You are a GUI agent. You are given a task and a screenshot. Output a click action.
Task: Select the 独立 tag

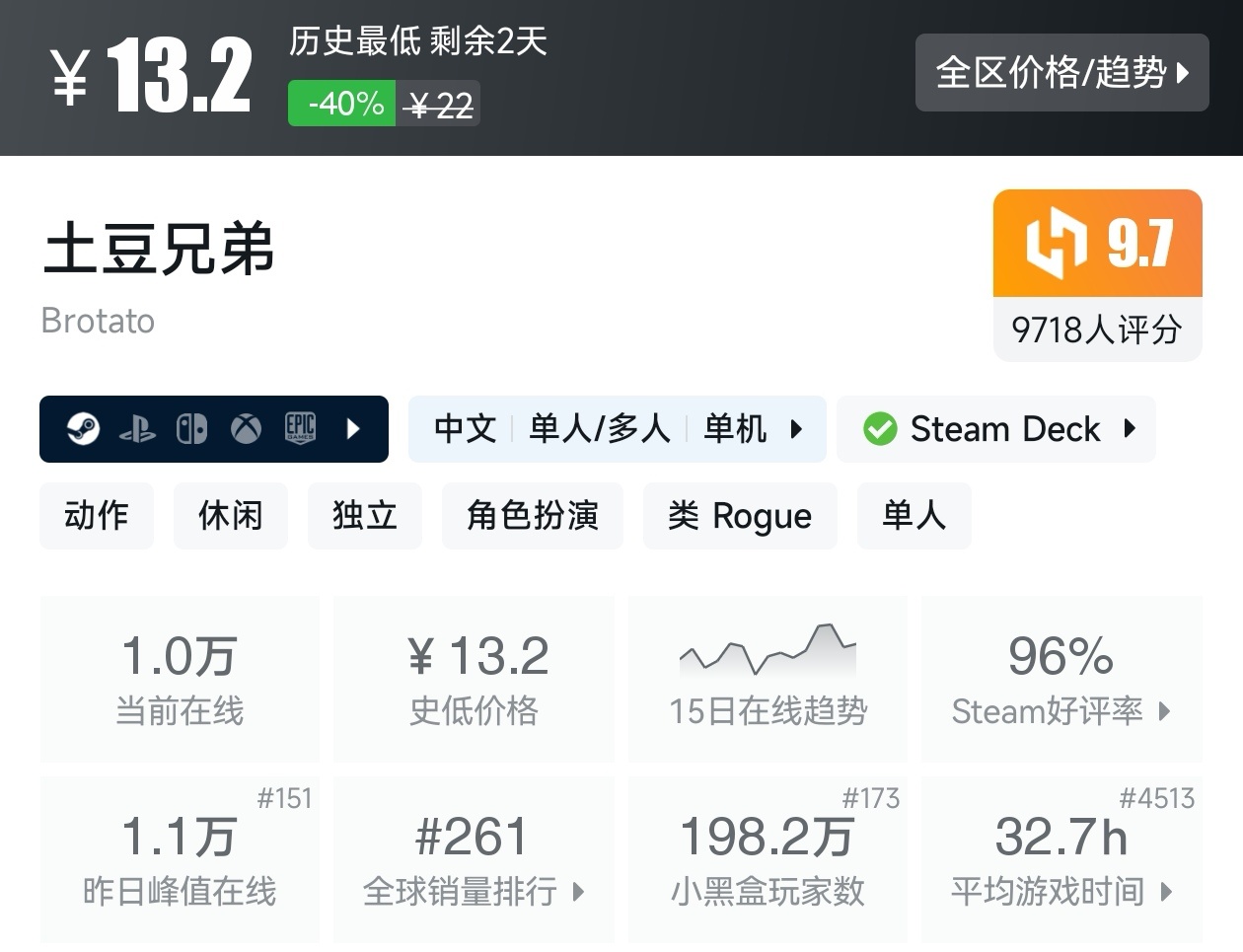pos(365,515)
